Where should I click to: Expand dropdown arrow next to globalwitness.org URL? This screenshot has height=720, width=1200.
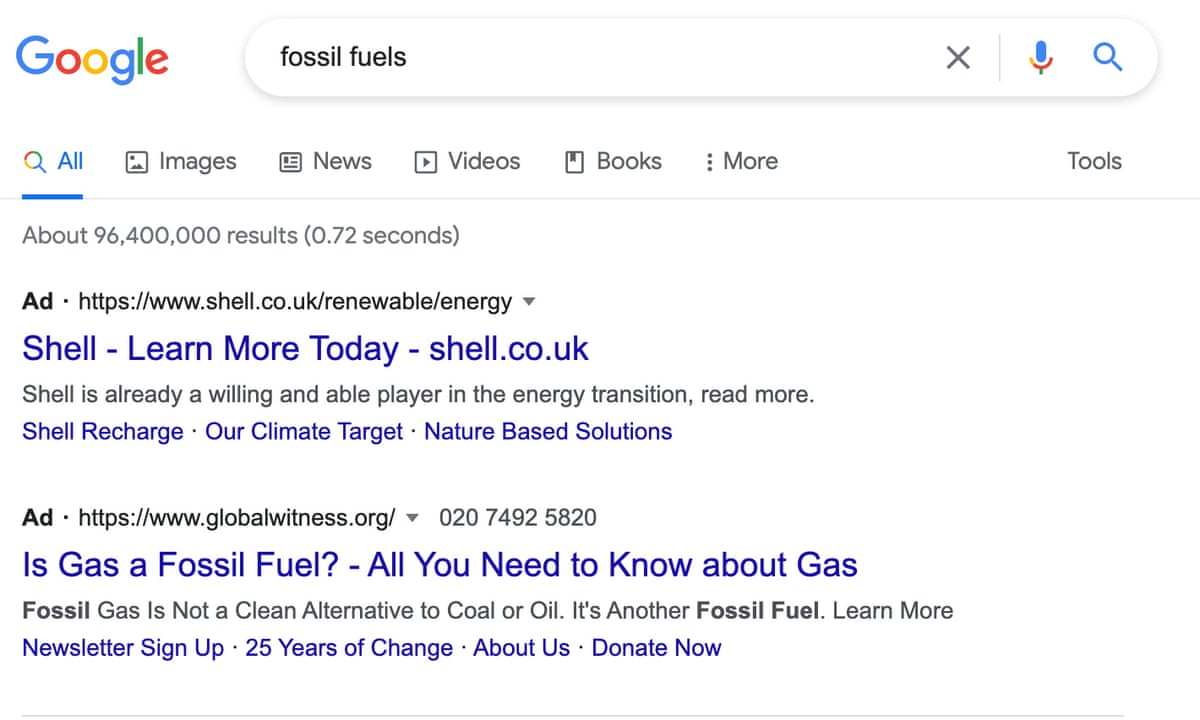tap(410, 517)
